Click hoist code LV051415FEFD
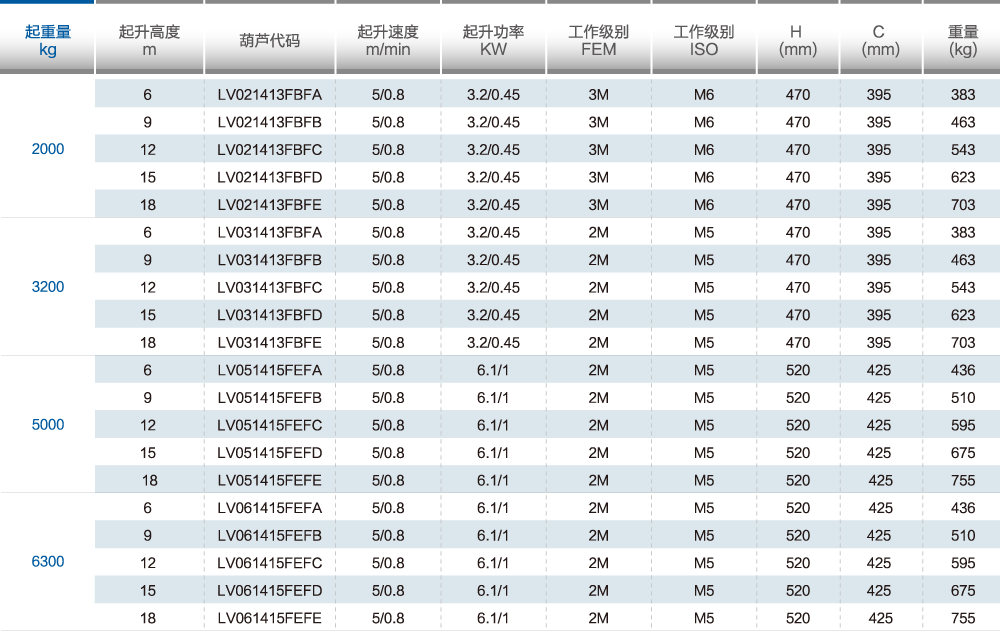Screen dimensions: 1000x631 [269, 453]
